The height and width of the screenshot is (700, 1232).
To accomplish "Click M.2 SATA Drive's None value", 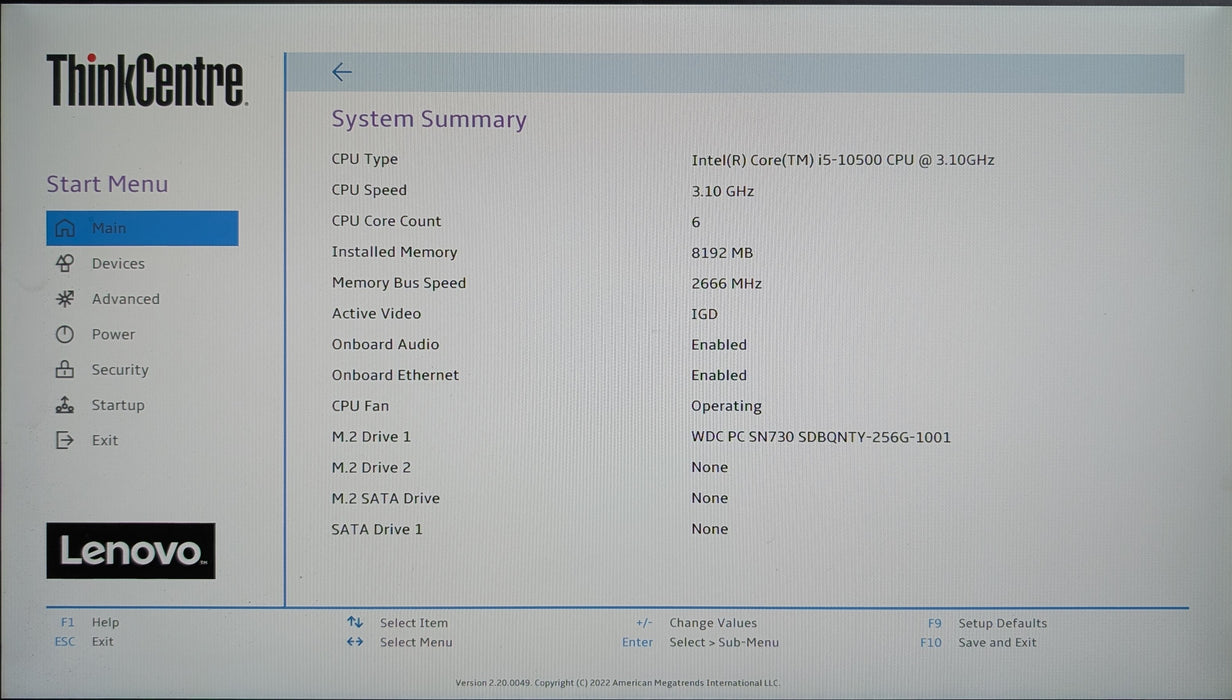I will click(x=709, y=498).
